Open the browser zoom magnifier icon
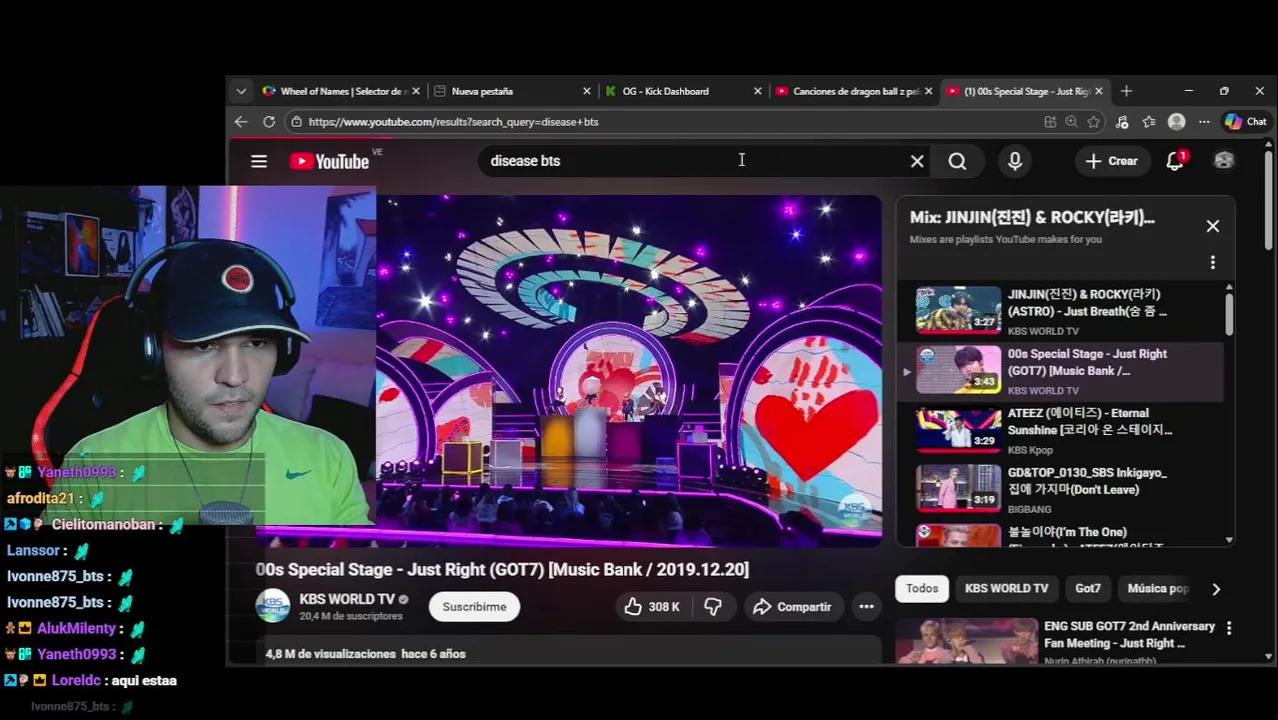Screen dimensions: 1278x720 pos(1072,122)
